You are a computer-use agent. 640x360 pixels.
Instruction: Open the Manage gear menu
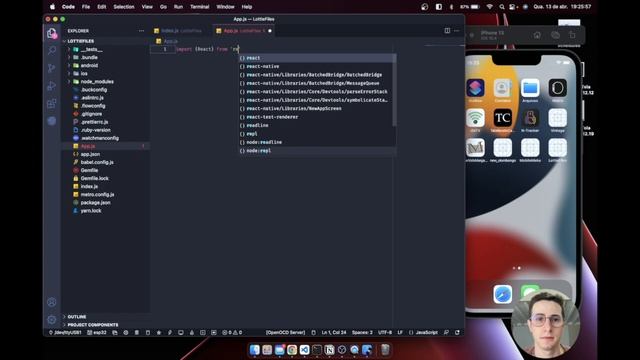[51, 320]
